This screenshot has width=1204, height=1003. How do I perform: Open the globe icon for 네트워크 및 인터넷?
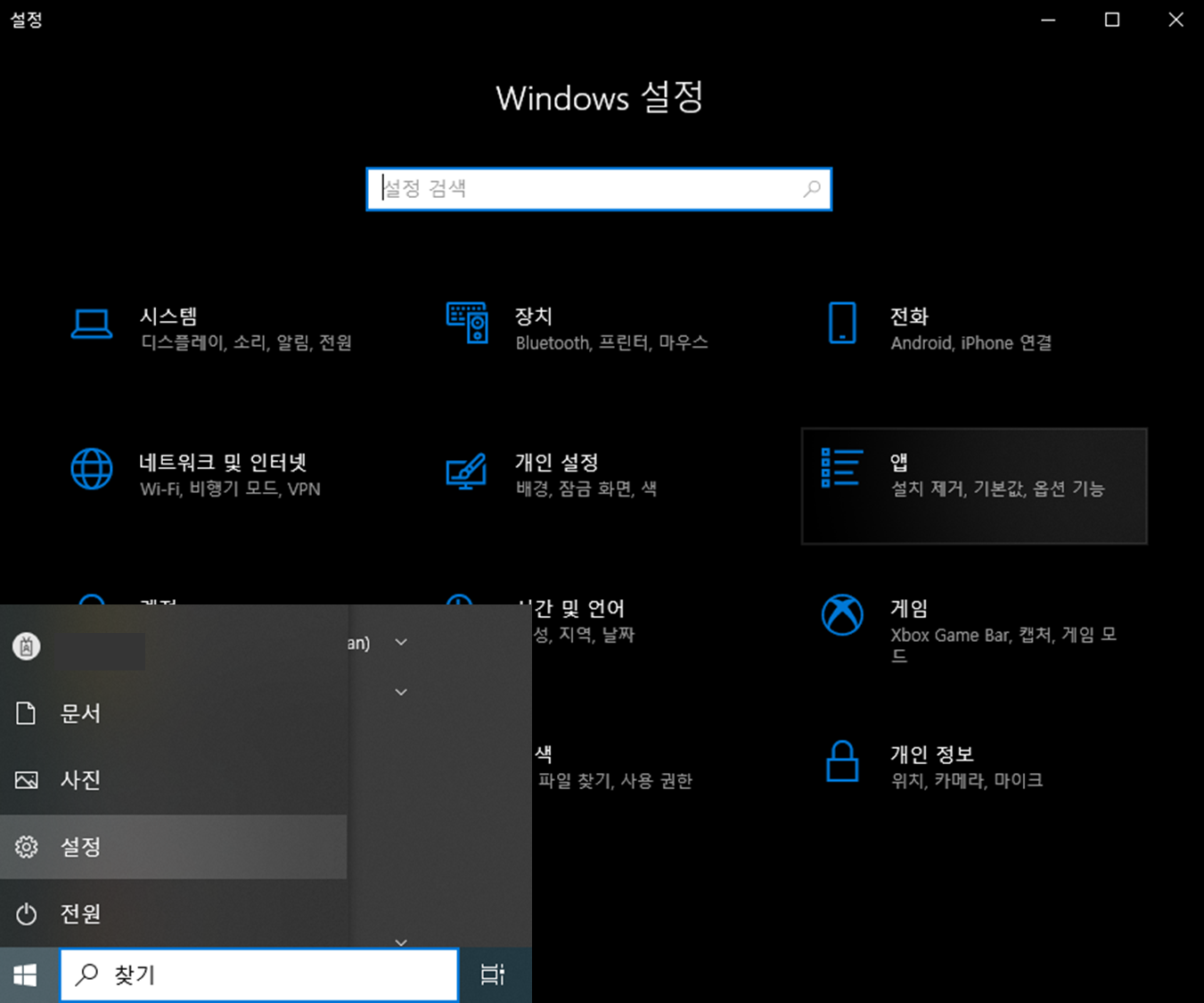[x=92, y=469]
